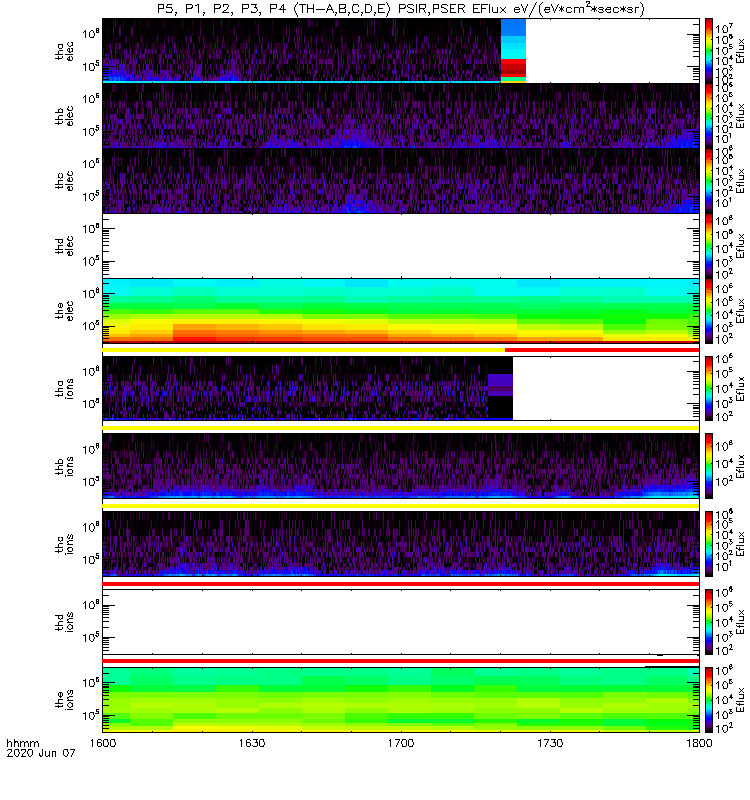Click the thc ions spectrogram panel
750x800 pixels.
401,544
